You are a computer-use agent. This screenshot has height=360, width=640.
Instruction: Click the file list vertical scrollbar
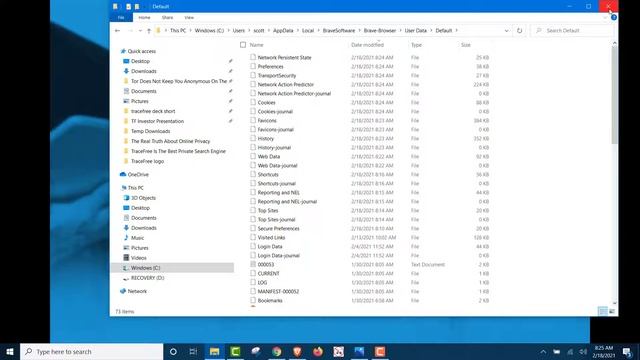point(614,94)
